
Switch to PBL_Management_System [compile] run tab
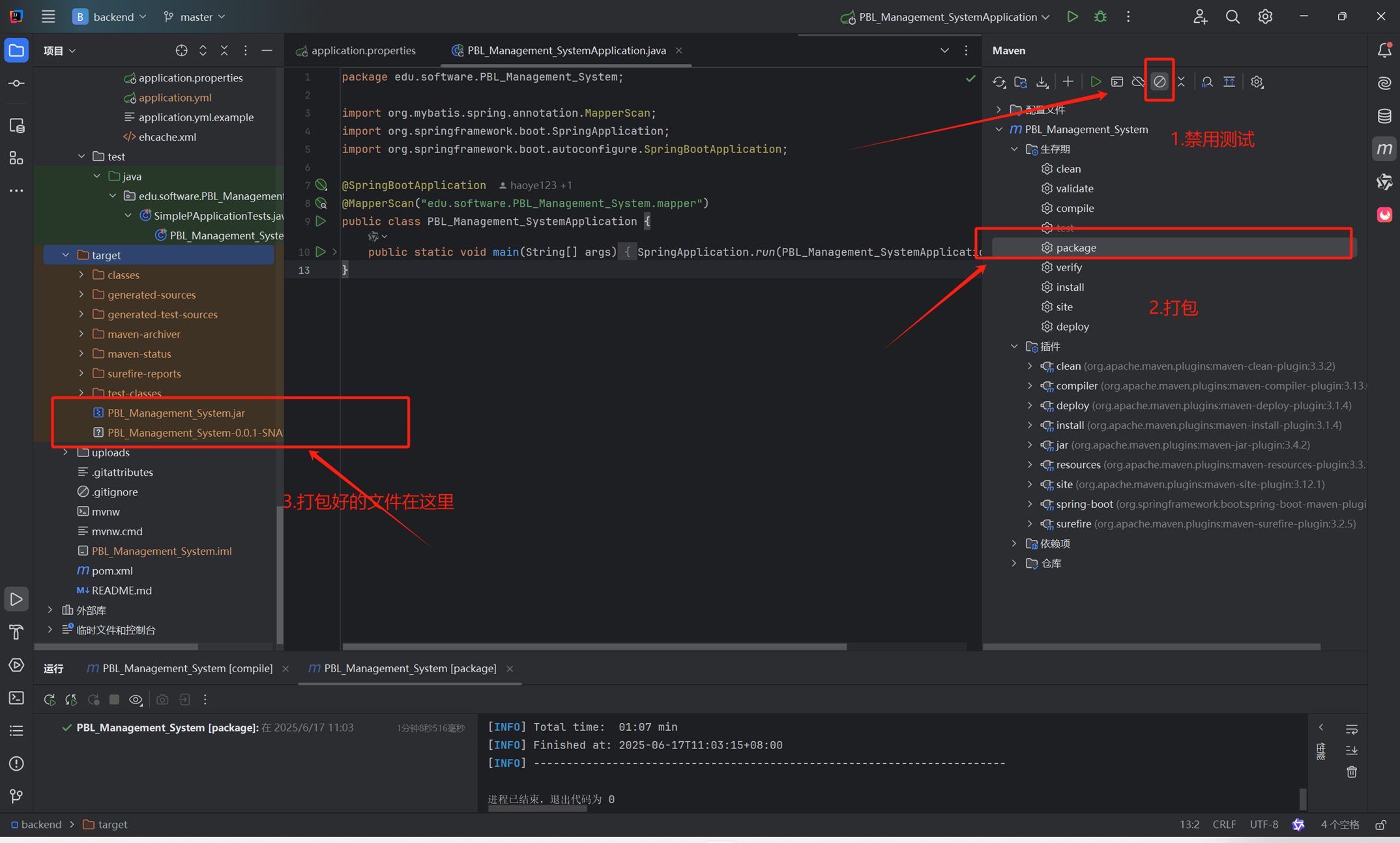pos(187,668)
